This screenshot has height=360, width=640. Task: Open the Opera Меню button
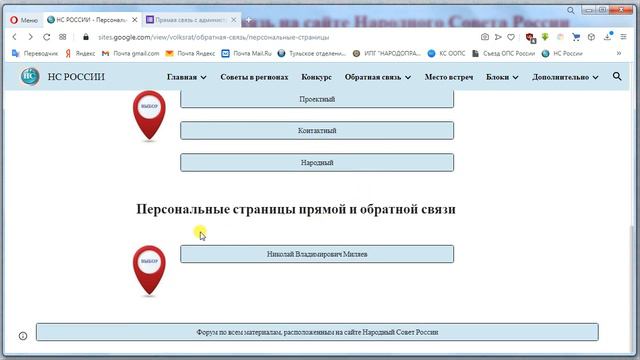coord(24,20)
